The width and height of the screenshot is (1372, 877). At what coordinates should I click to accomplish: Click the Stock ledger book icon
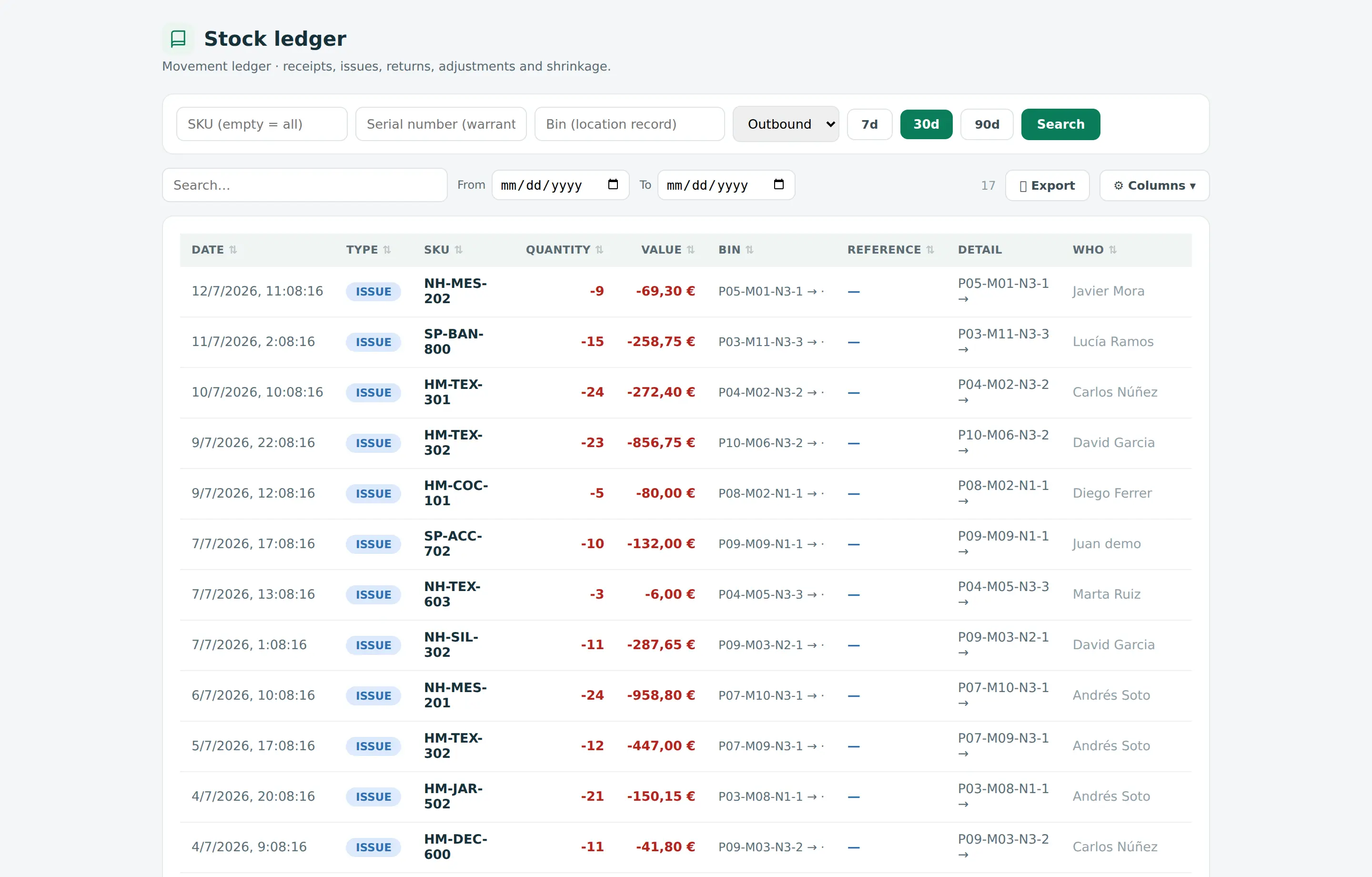click(x=178, y=39)
